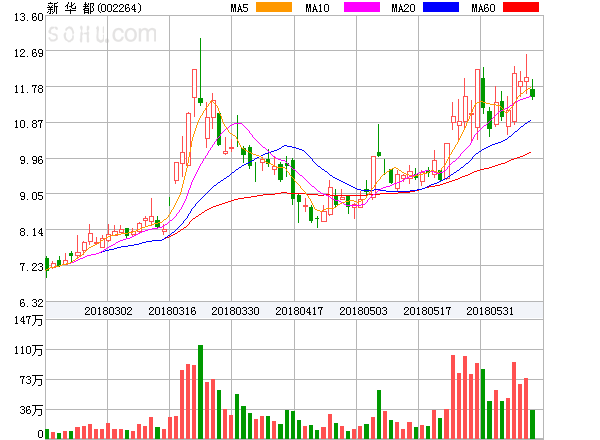The height and width of the screenshot is (440, 600).
Task: Click the 20180503 date label
Action: (x=363, y=311)
